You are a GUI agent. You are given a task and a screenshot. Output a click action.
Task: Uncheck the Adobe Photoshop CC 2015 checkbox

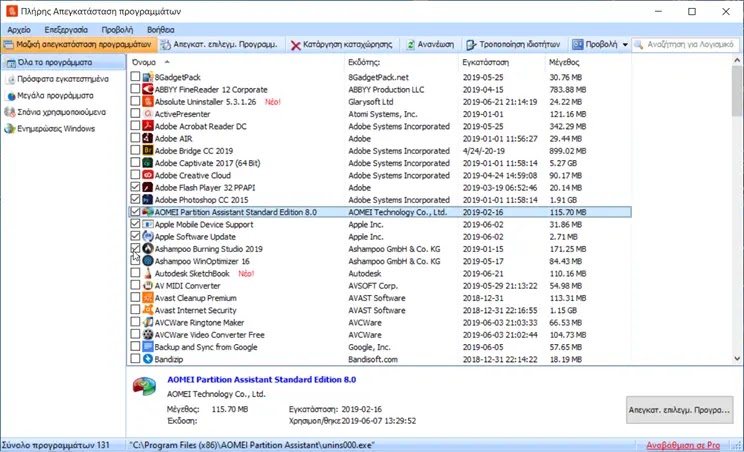click(x=135, y=199)
